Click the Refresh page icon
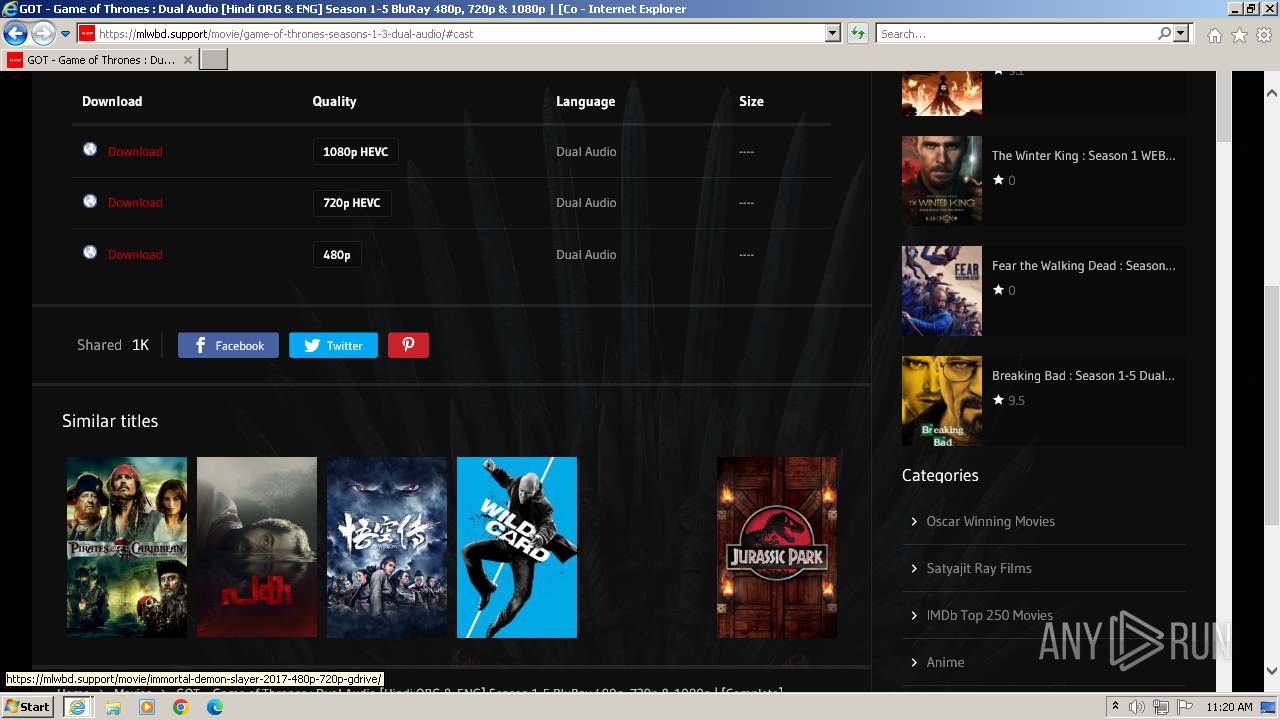1280x720 pixels. click(857, 33)
